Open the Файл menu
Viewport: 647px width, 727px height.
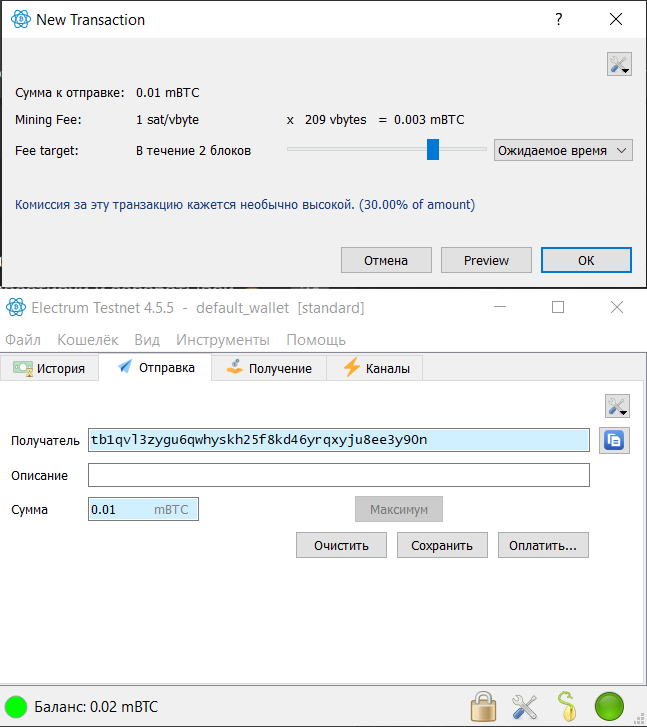click(x=23, y=340)
